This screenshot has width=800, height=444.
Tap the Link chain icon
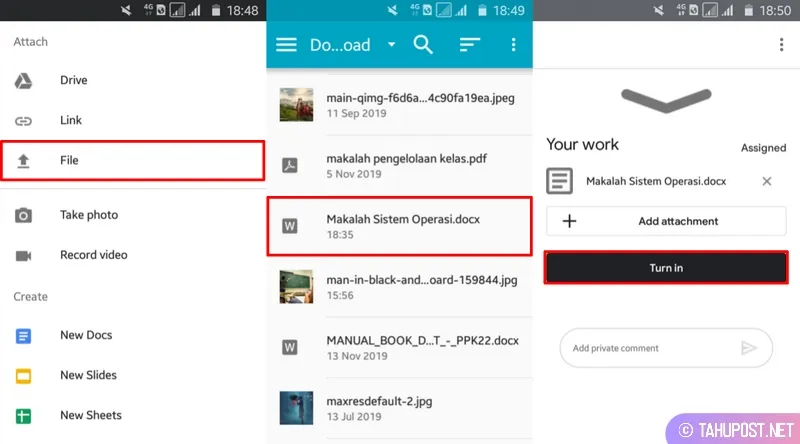coord(23,121)
